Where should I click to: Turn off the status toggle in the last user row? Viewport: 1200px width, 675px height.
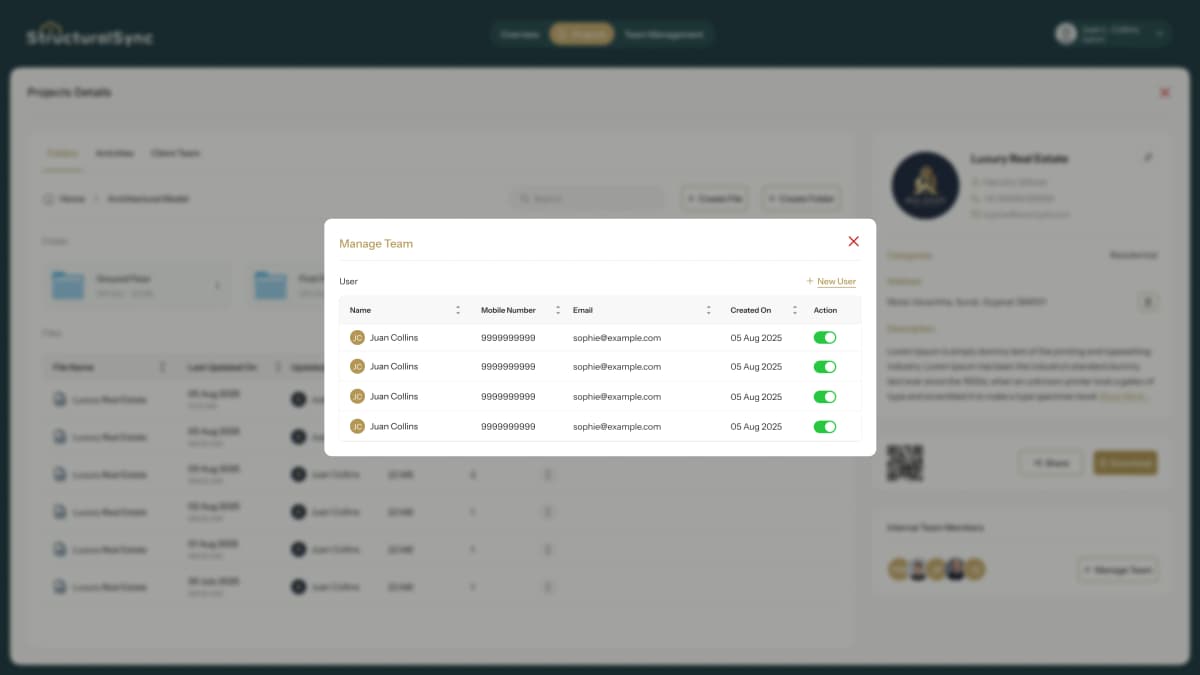(825, 427)
